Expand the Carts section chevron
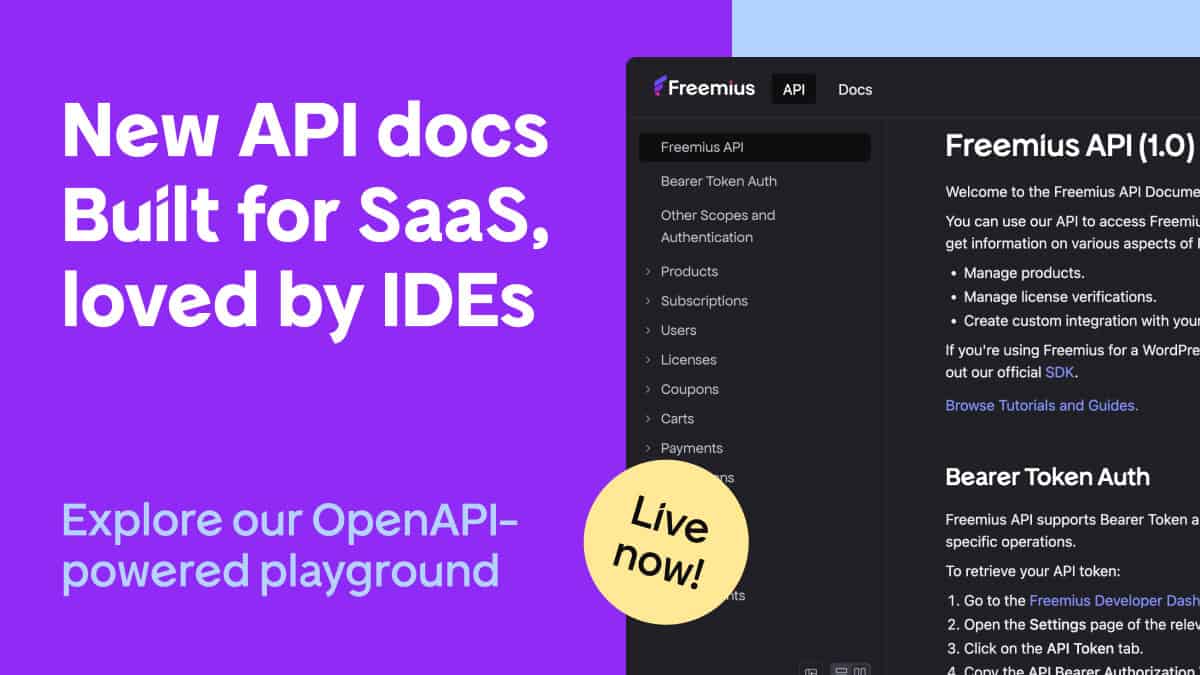1200x675 pixels. pyautogui.click(x=648, y=419)
